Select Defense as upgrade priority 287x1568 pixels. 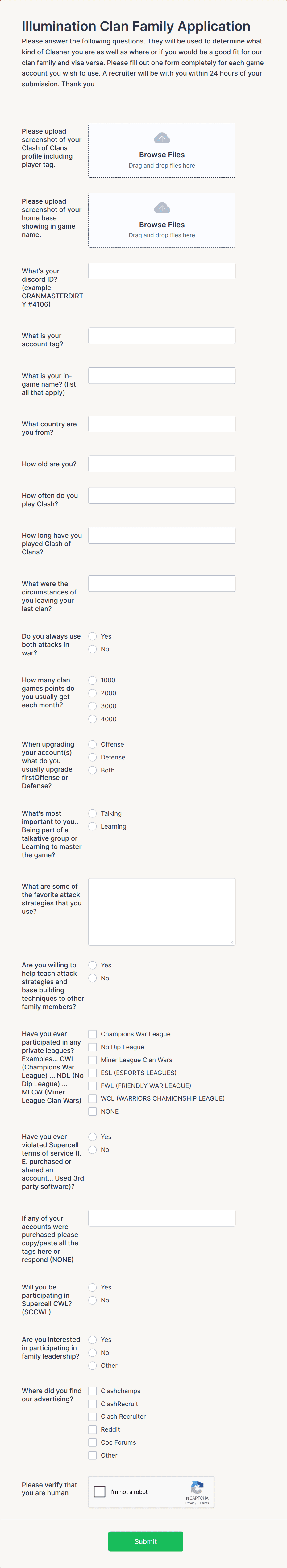pos(93,757)
